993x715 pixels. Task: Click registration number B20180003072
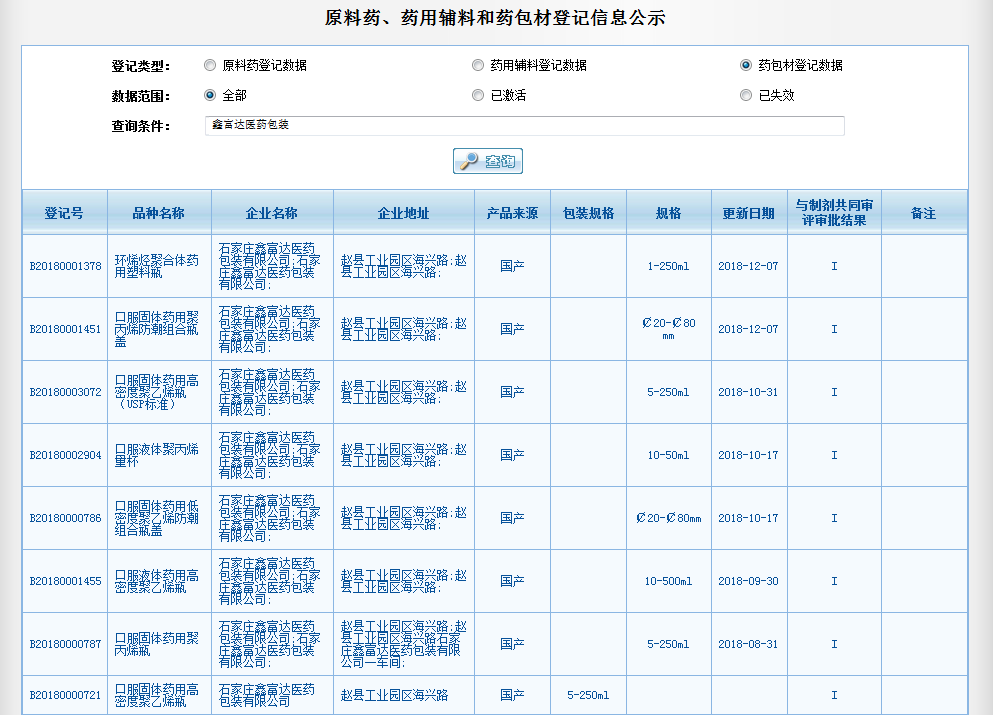pyautogui.click(x=65, y=392)
